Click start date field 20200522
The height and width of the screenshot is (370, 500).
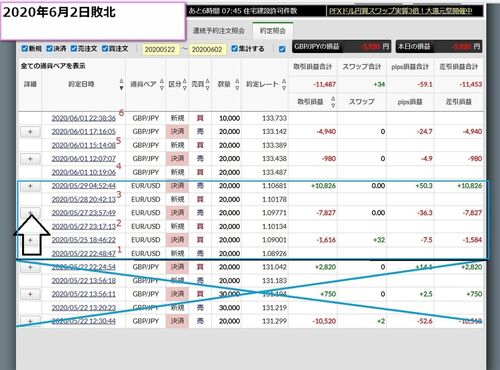click(x=160, y=49)
